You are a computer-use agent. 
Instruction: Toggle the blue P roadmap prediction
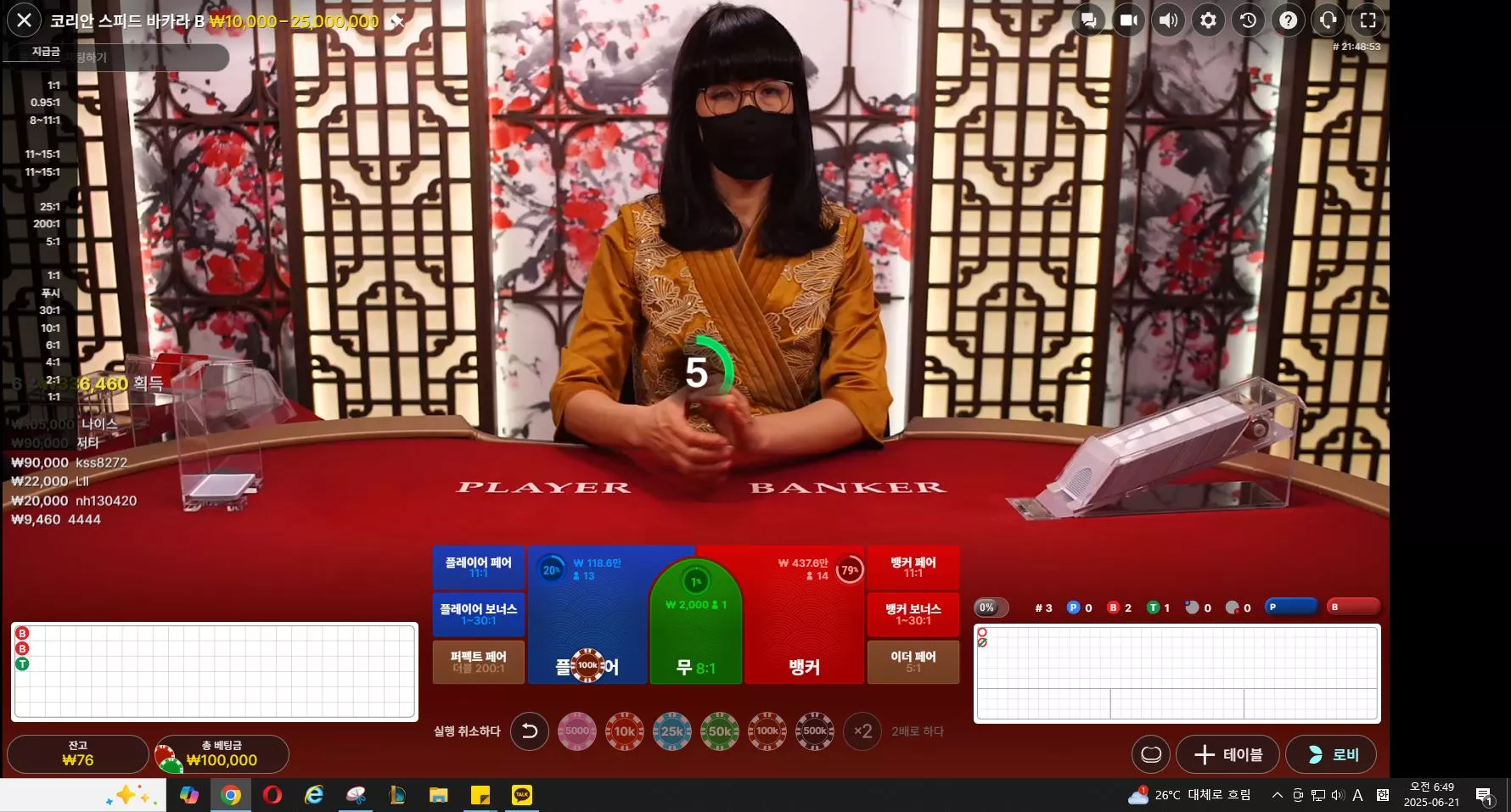click(x=1290, y=607)
